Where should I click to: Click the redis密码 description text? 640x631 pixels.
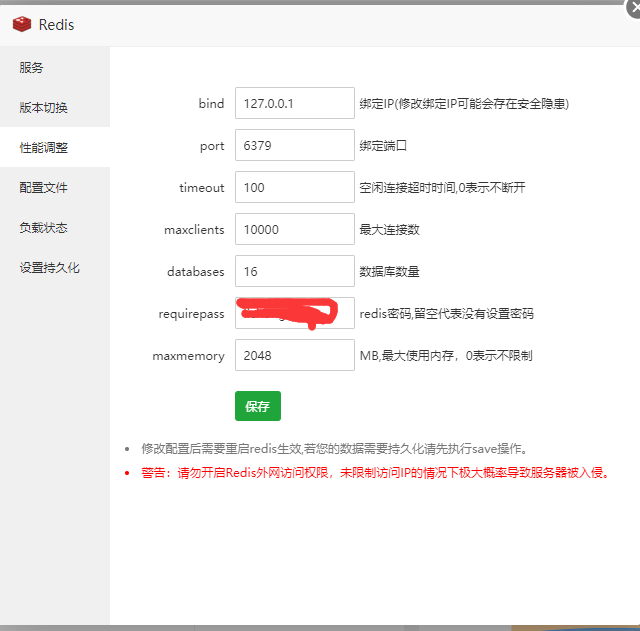pyautogui.click(x=447, y=314)
